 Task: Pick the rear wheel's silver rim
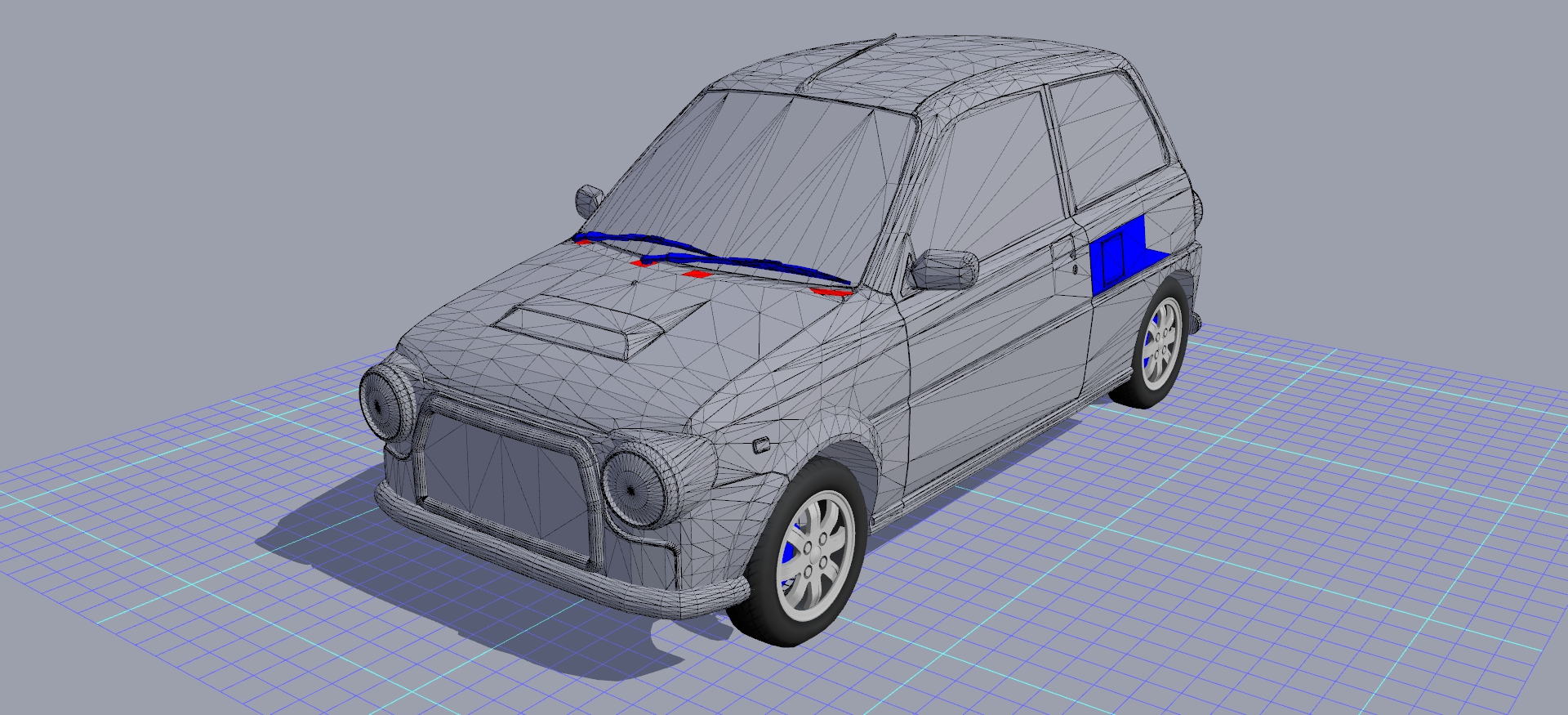[1163, 343]
